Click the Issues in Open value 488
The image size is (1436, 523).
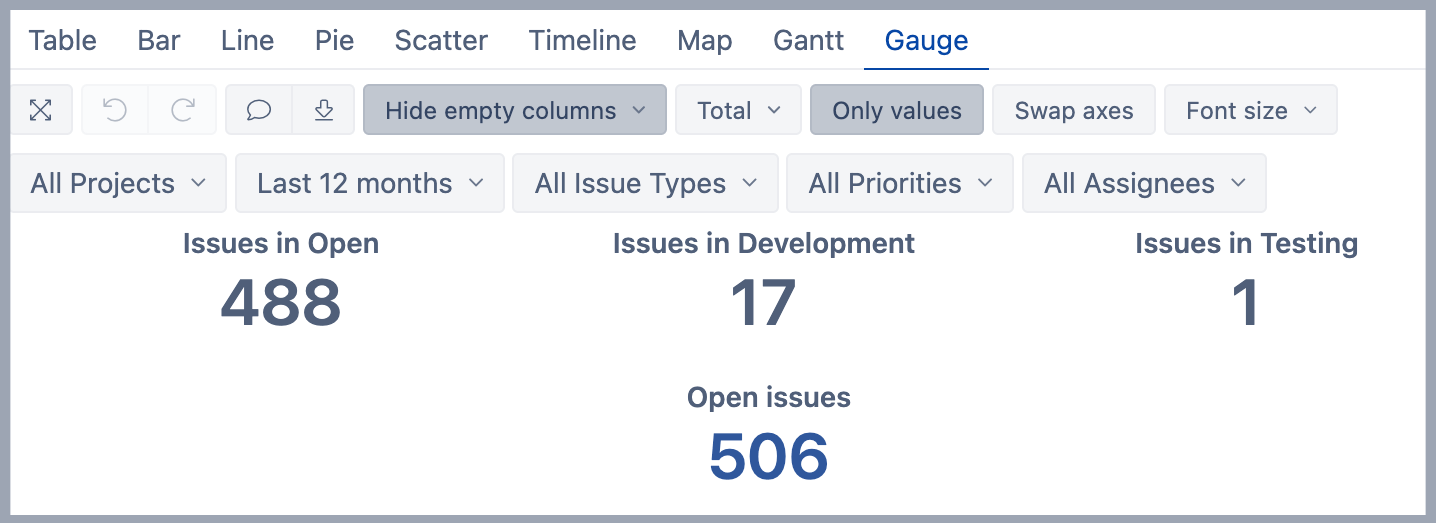coord(281,303)
